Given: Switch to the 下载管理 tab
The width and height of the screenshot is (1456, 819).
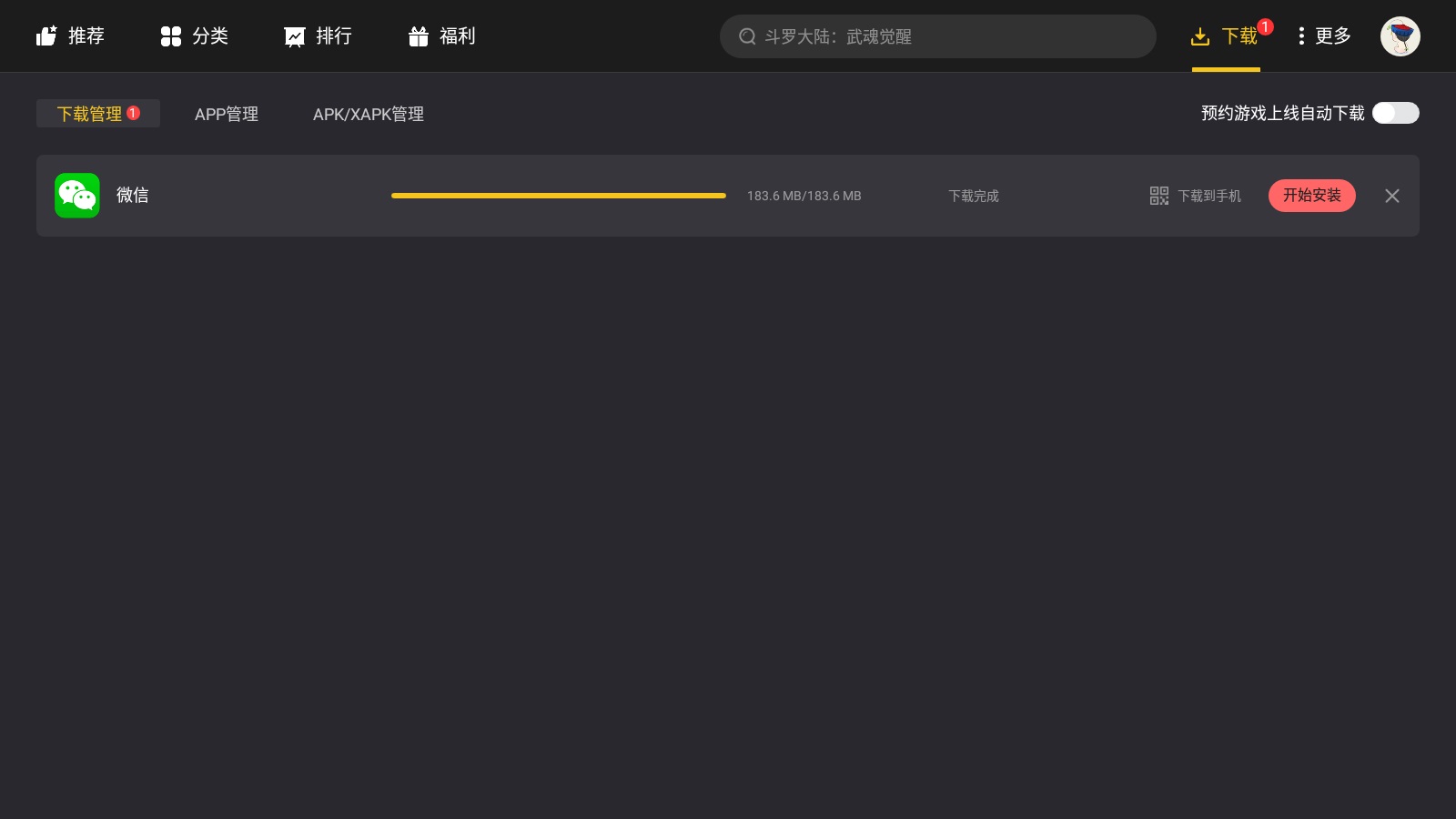Looking at the screenshot, I should pyautogui.click(x=97, y=114).
